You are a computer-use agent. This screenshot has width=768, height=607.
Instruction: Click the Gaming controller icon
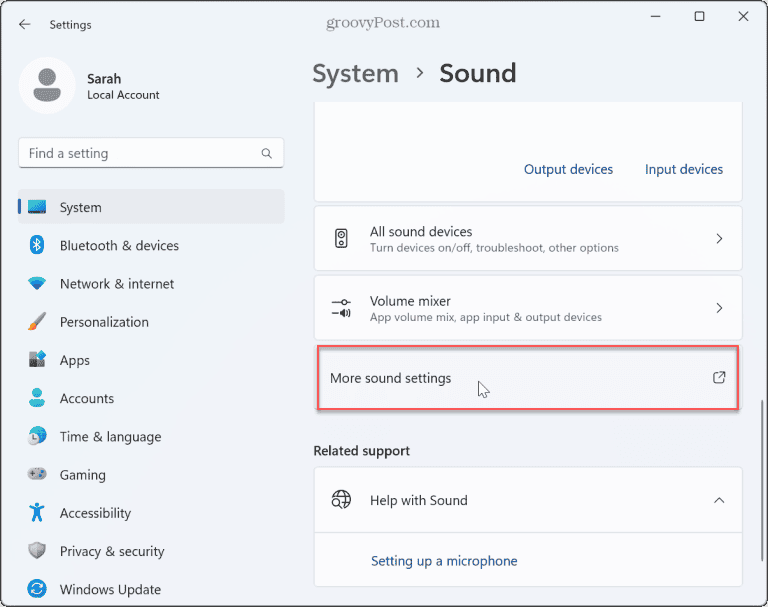pyautogui.click(x=37, y=475)
